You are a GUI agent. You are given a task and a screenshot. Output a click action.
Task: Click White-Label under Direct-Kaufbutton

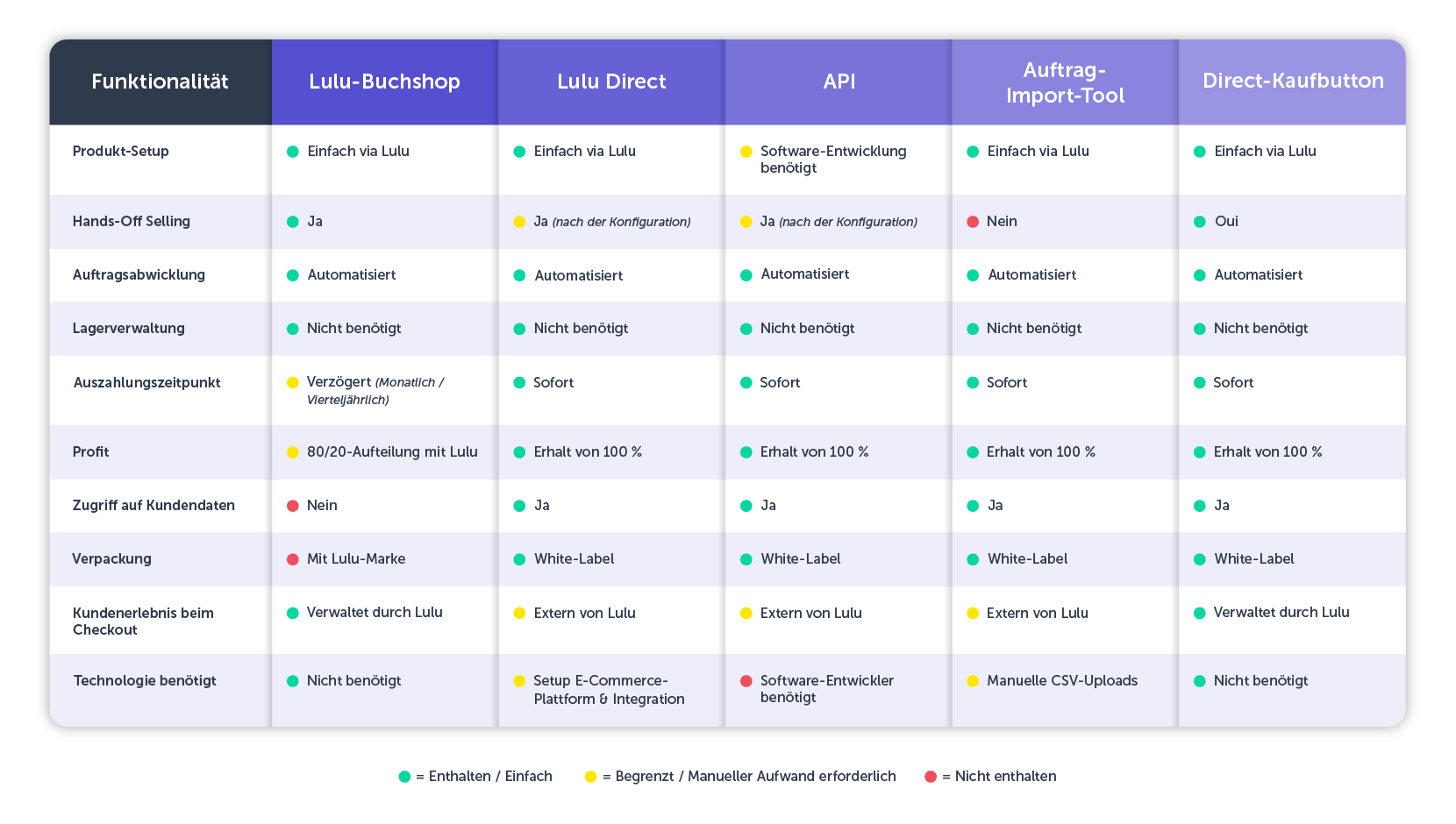1254,558
